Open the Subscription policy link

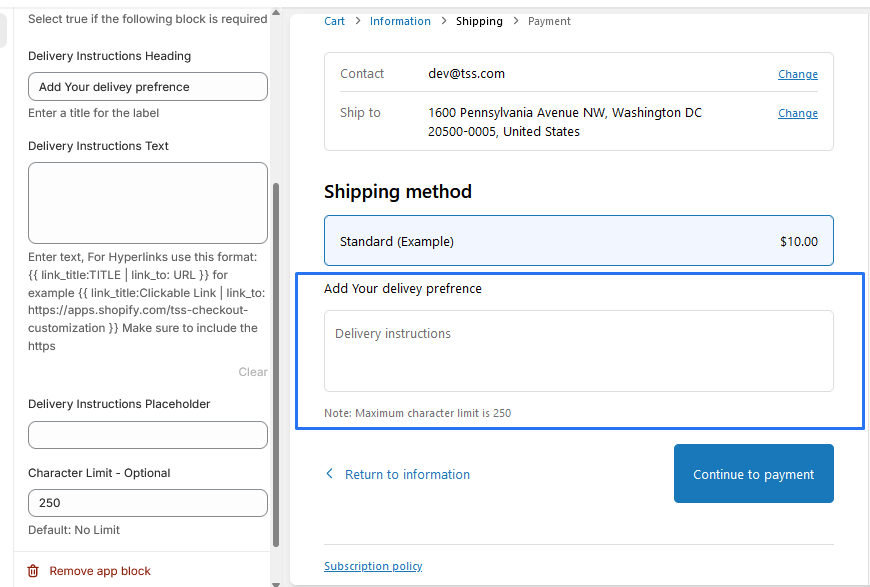373,566
